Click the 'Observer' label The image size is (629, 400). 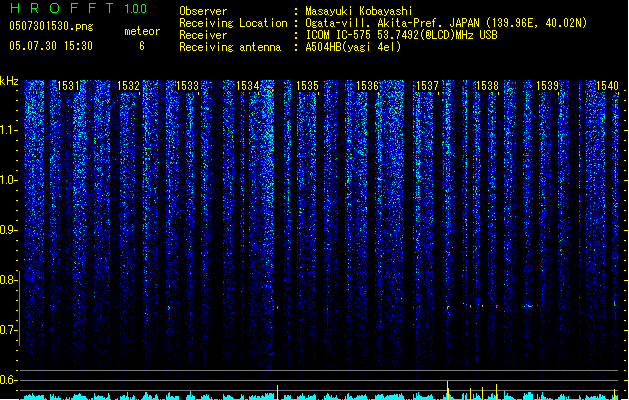pos(203,11)
